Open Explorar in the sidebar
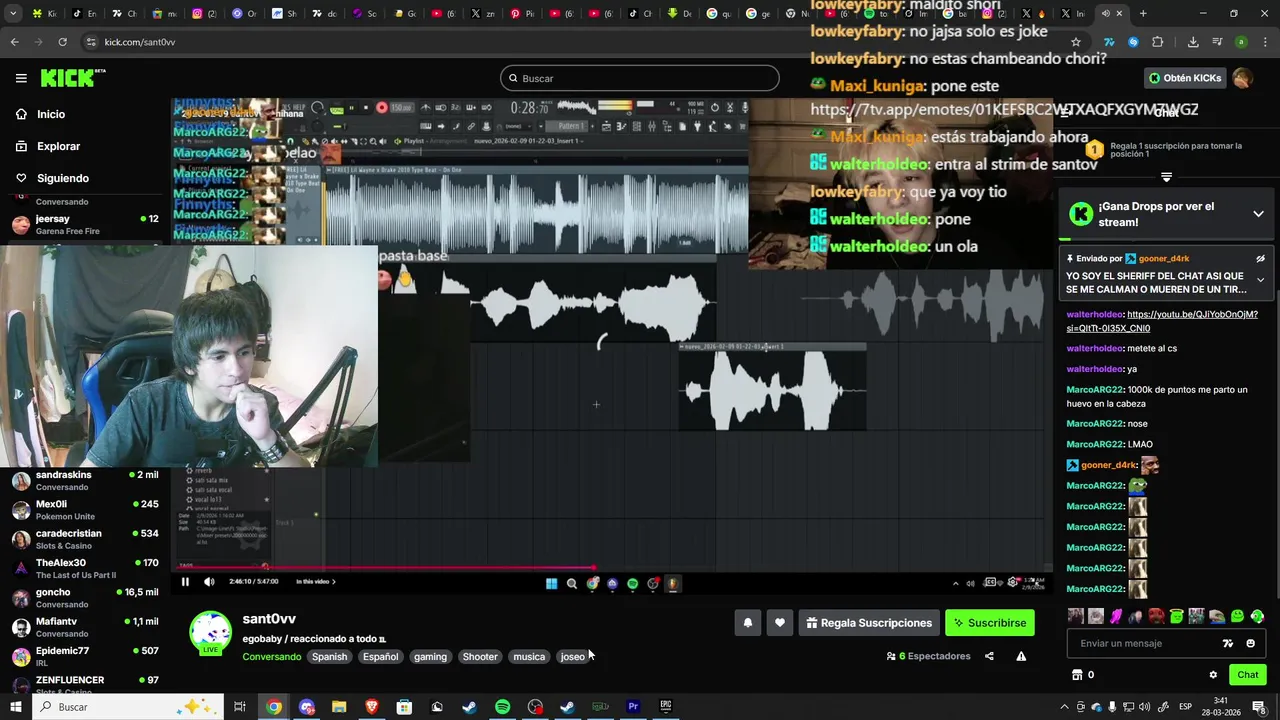The width and height of the screenshot is (1280, 720). (x=58, y=146)
